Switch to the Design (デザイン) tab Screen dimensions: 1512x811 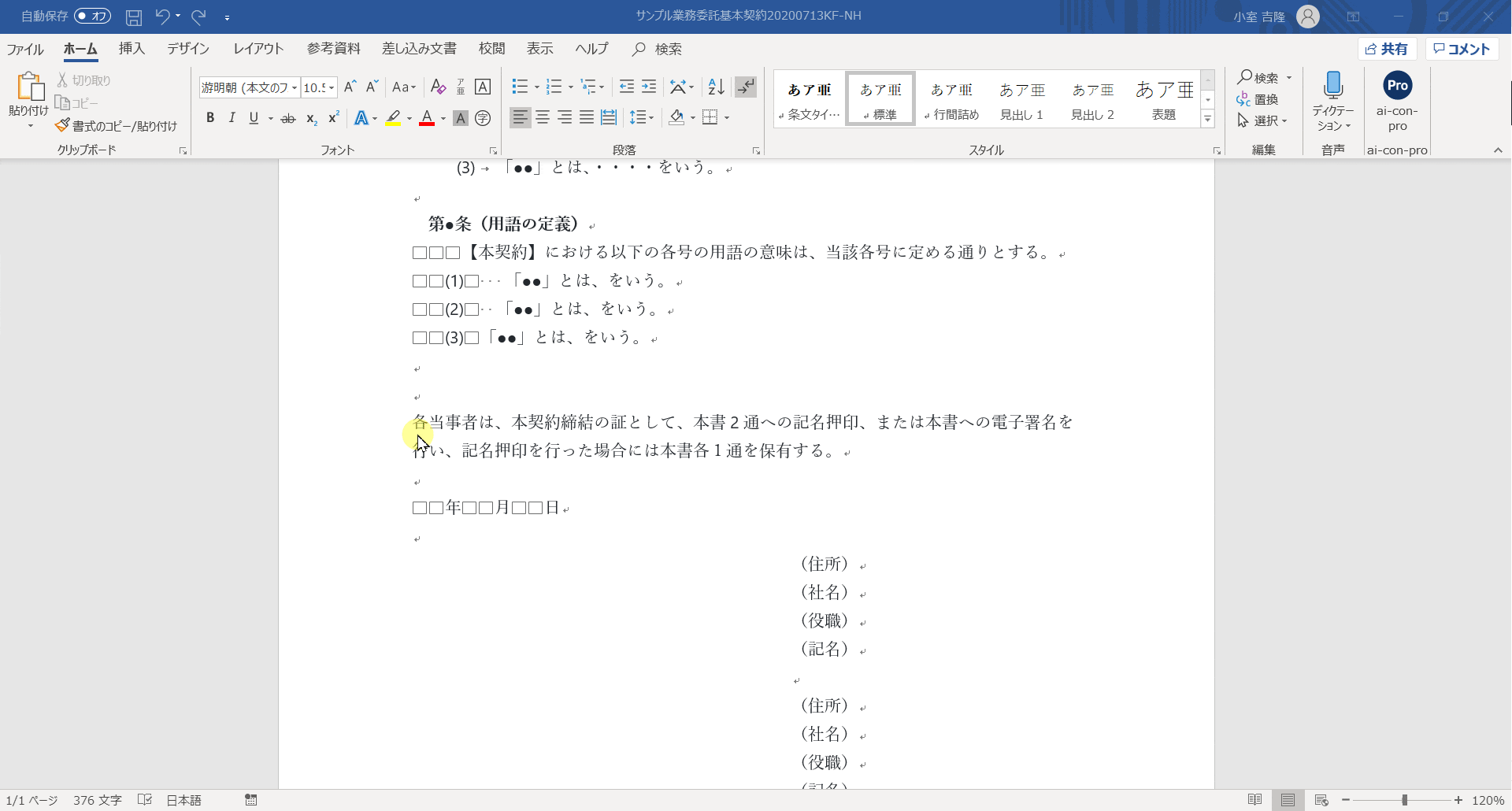(x=188, y=49)
